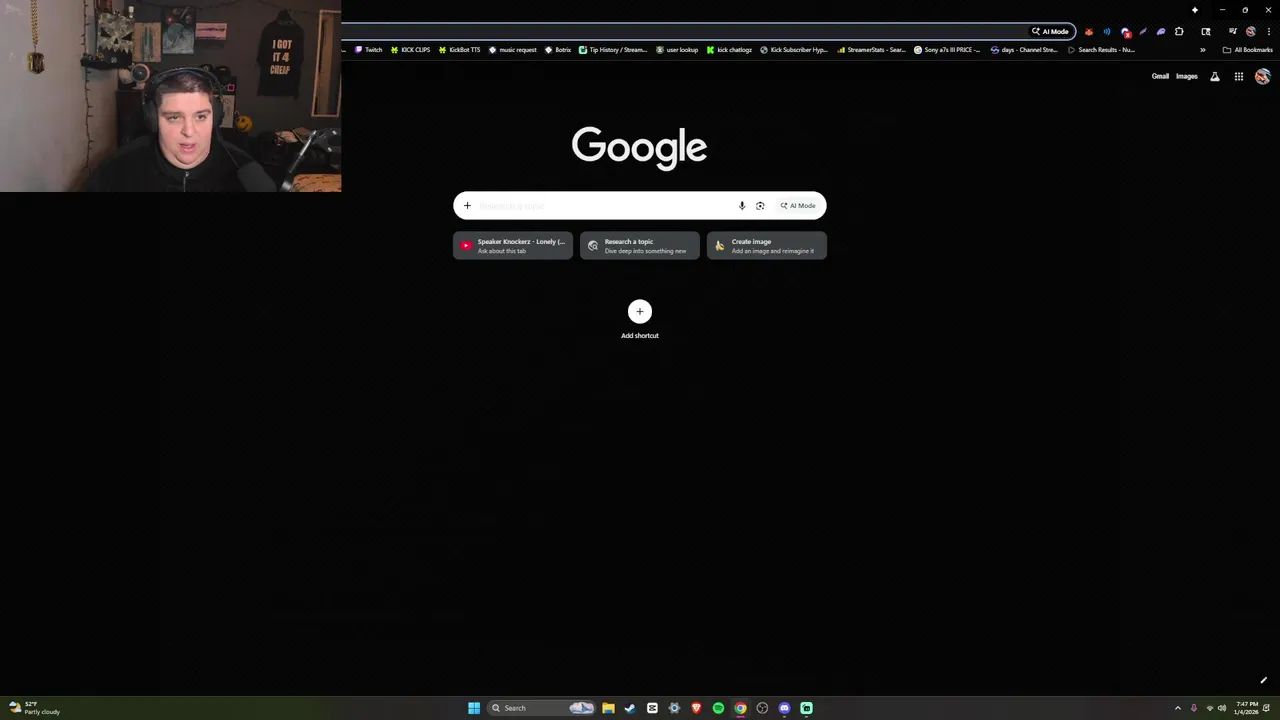Expand the hidden bookmarks chevron

[x=1203, y=50]
